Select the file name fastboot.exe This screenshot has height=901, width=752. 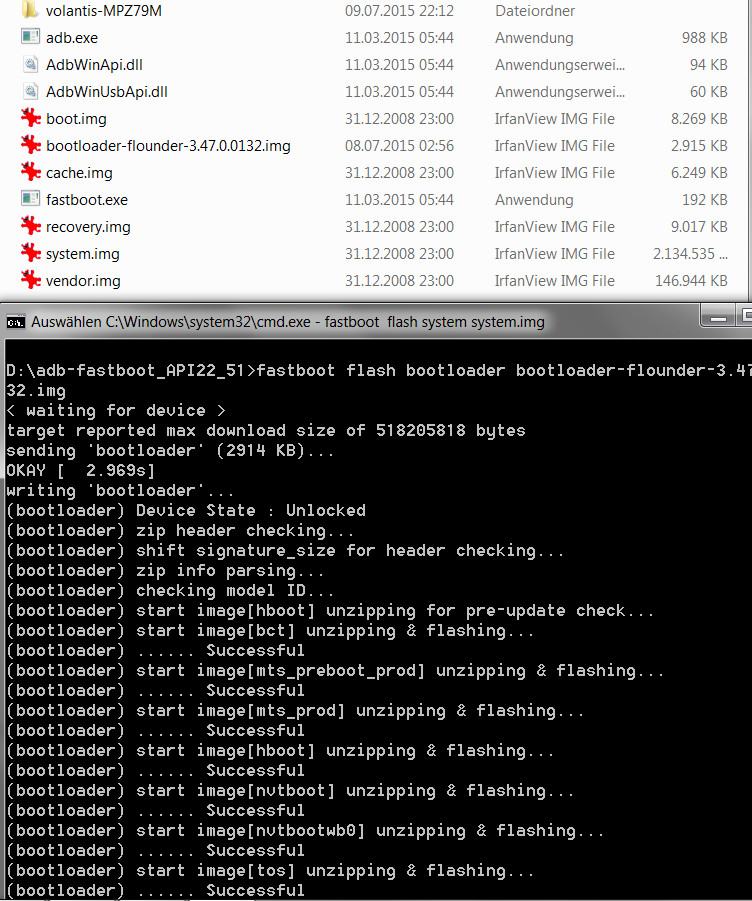(87, 200)
